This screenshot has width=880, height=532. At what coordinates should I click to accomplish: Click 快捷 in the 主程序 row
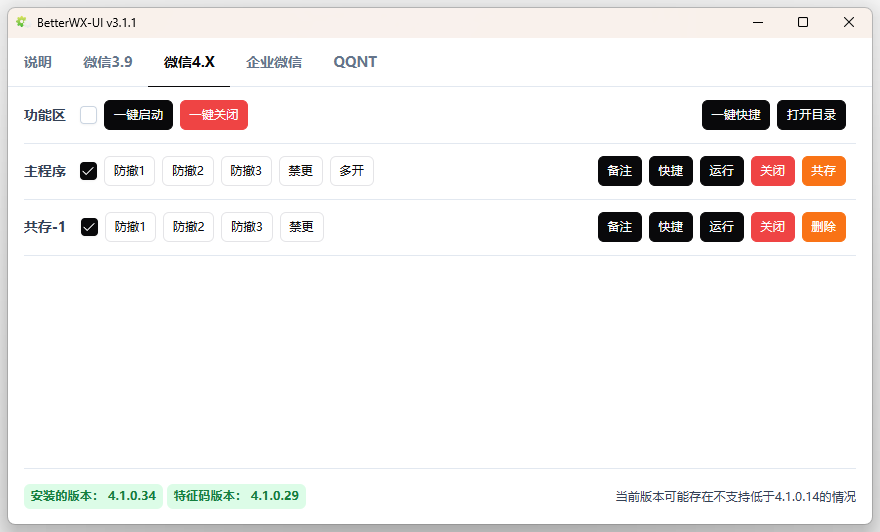(671, 171)
